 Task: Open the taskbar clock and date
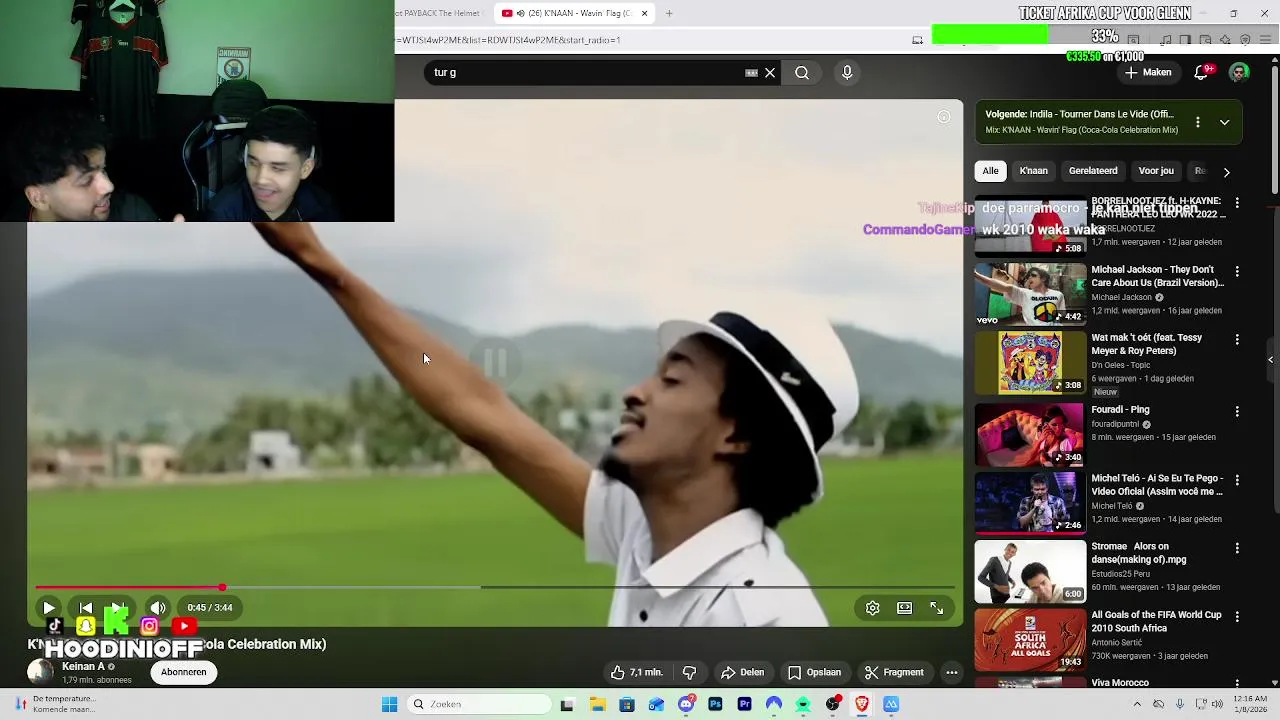[x=1249, y=704]
